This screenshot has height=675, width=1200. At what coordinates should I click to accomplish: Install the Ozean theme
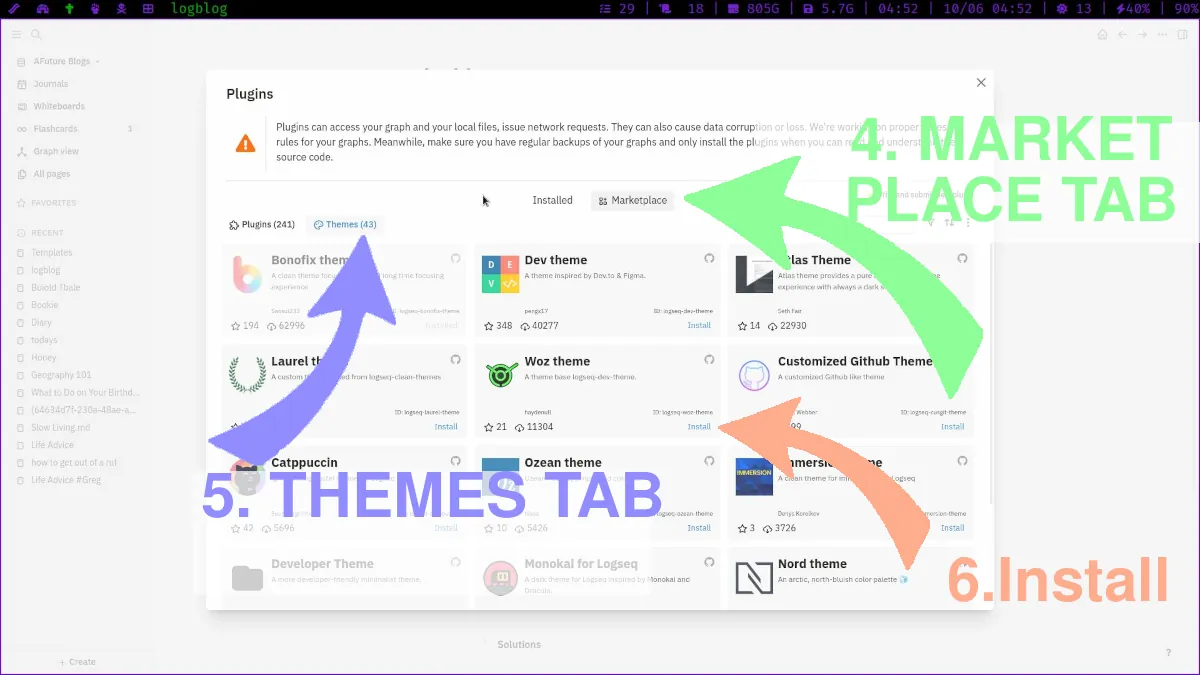[x=699, y=528]
